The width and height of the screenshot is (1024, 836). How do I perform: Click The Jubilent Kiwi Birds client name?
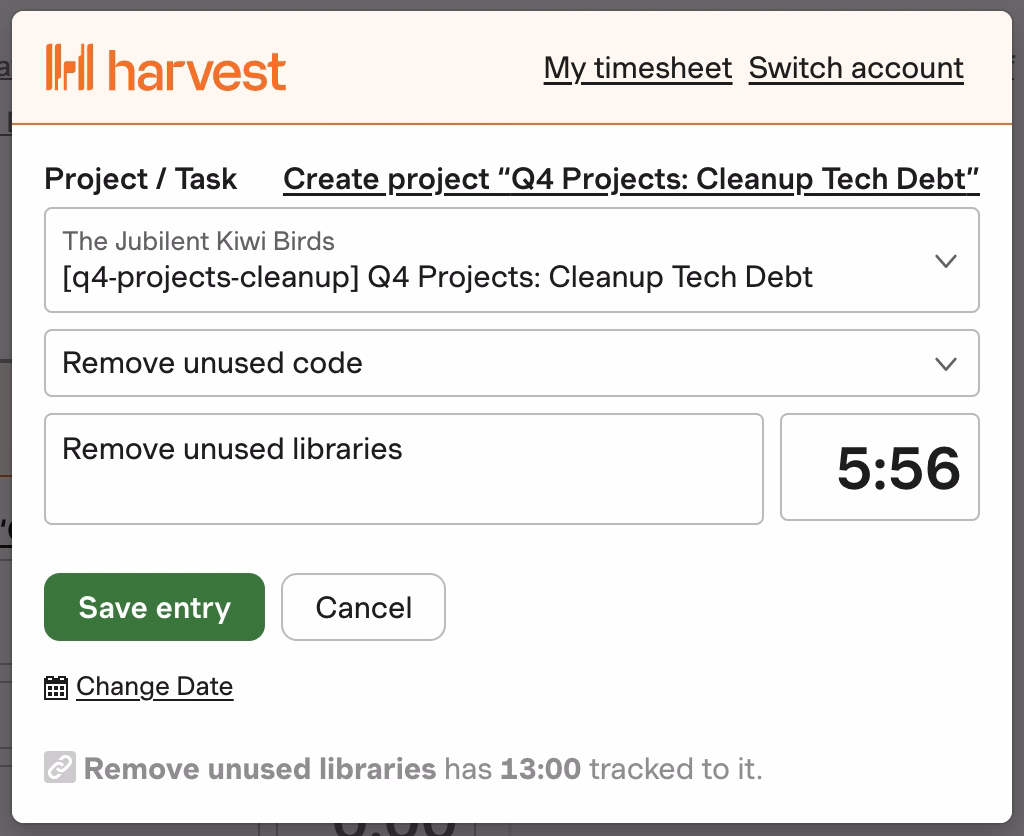(198, 241)
